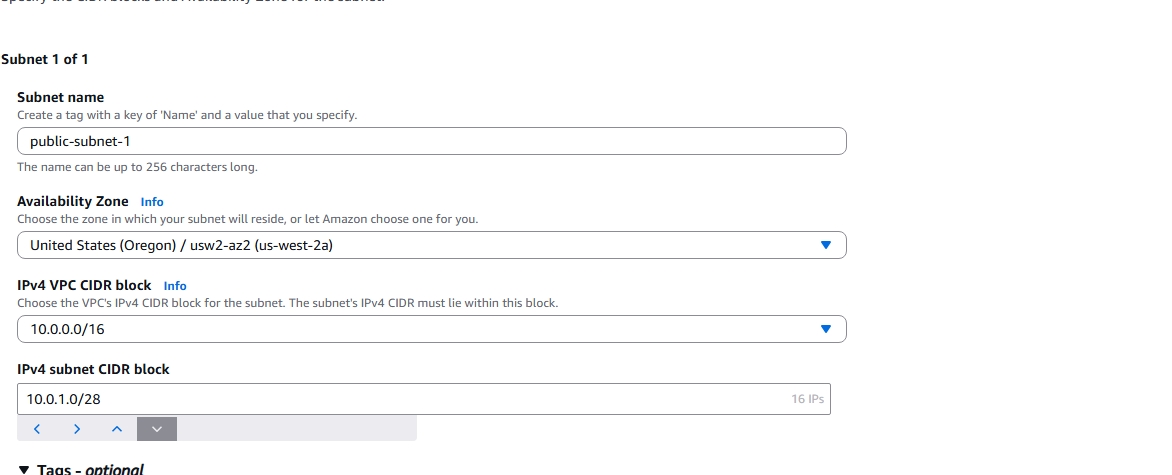Click the IPv4 VPC CIDR block label
This screenshot has height=475, width=1172.
[x=84, y=285]
